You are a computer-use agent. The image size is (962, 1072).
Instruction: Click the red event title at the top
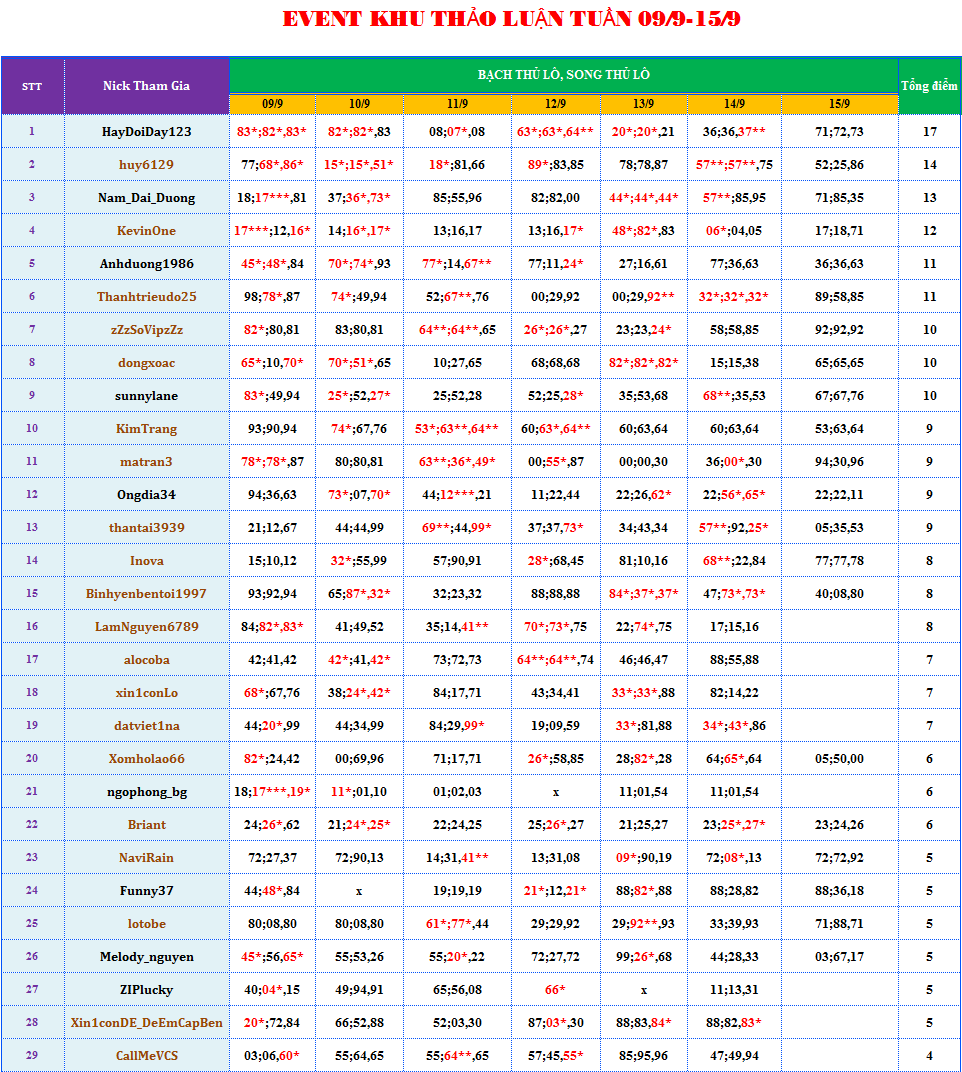511,19
